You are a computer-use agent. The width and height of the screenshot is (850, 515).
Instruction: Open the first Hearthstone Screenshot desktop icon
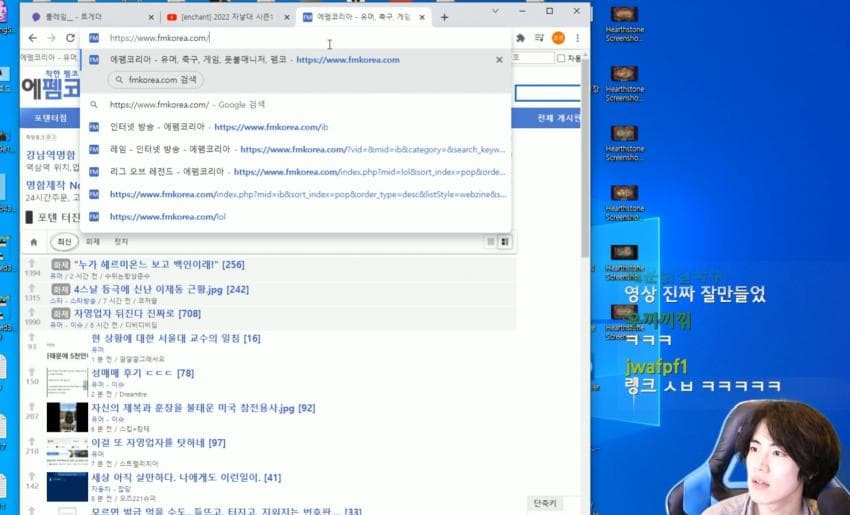(624, 24)
